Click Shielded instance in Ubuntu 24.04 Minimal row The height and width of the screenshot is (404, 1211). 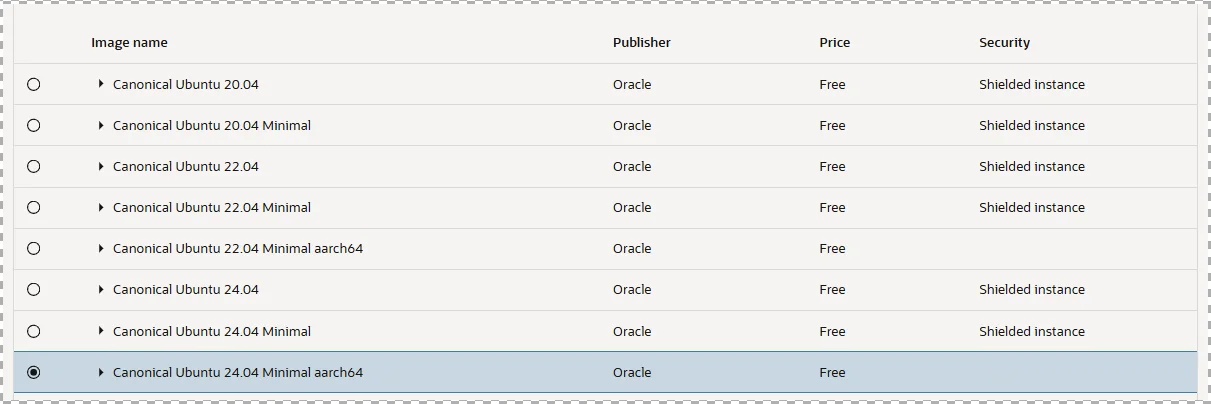[1032, 332]
